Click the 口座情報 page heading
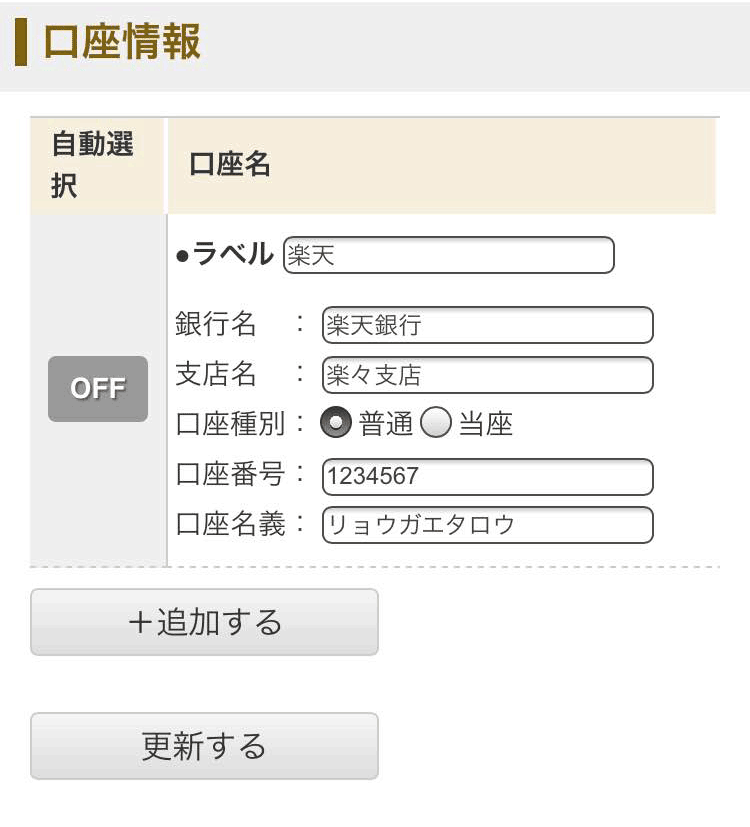This screenshot has height=827, width=750. pyautogui.click(x=122, y=43)
